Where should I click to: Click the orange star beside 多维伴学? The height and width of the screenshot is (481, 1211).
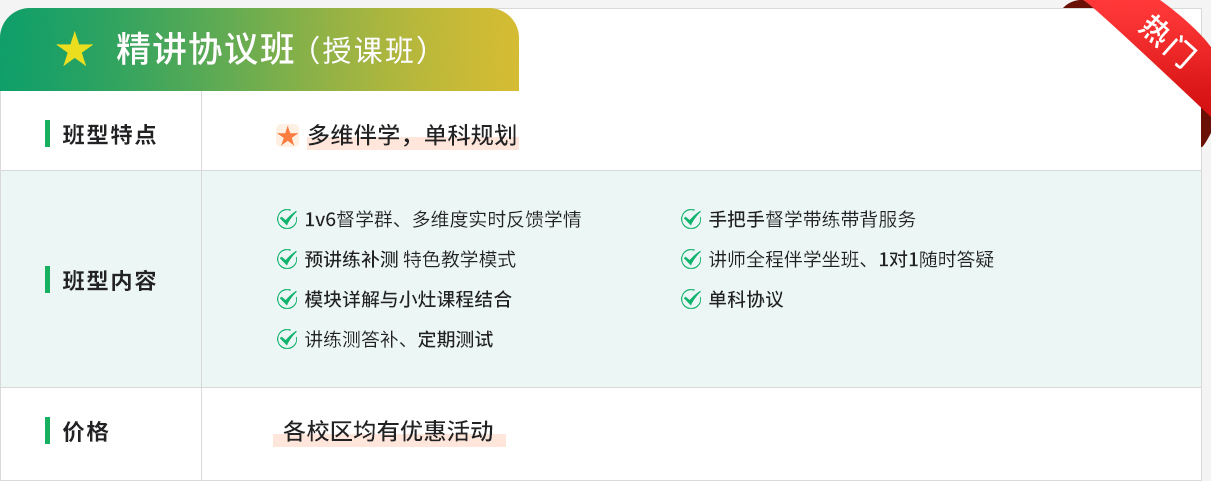coord(288,136)
